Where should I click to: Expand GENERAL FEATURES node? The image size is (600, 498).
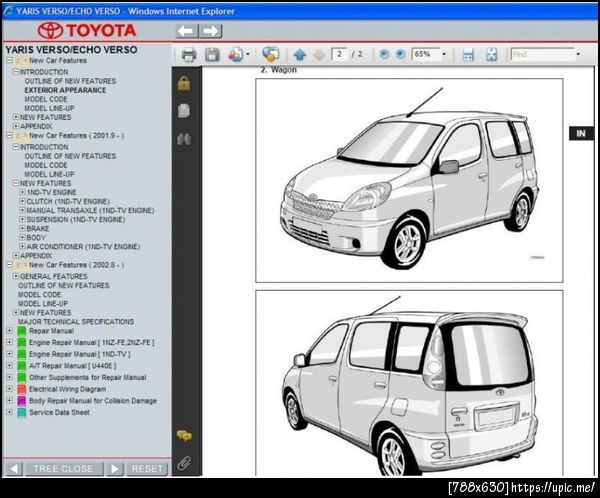point(16,276)
